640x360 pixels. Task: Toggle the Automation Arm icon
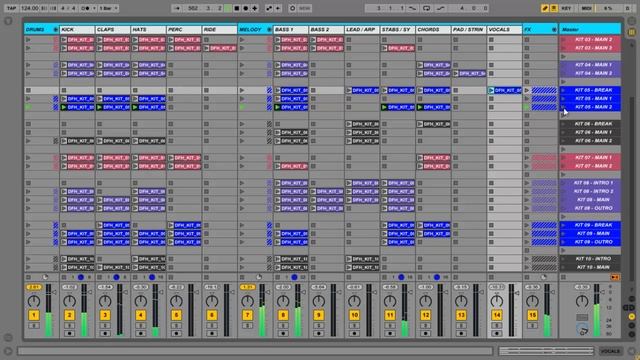point(269,8)
